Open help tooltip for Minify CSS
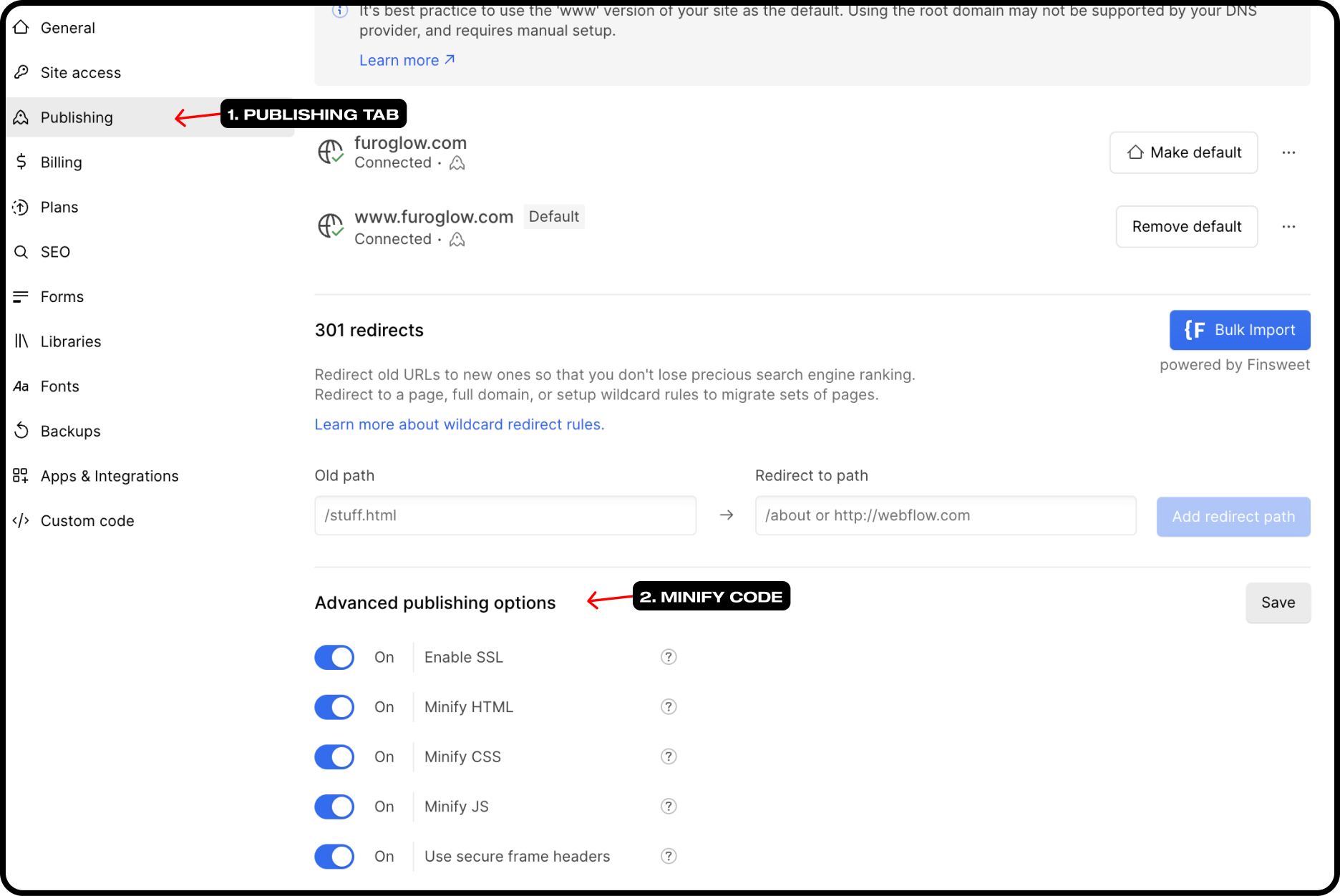The image size is (1340, 896). 669,756
